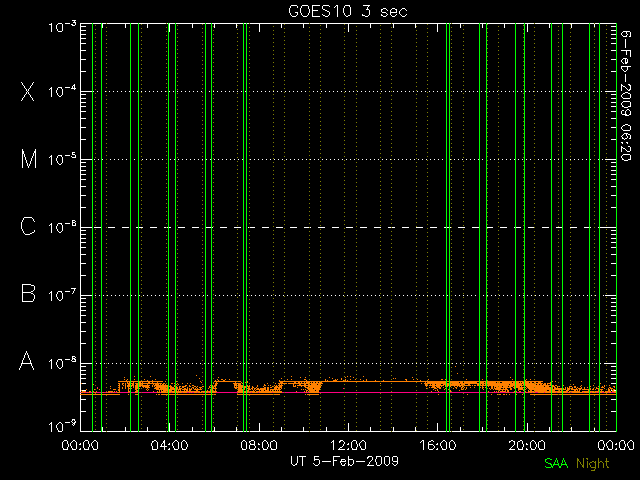Click the 12:00 time axis label
This screenshot has width=640, height=480.
pos(348,445)
